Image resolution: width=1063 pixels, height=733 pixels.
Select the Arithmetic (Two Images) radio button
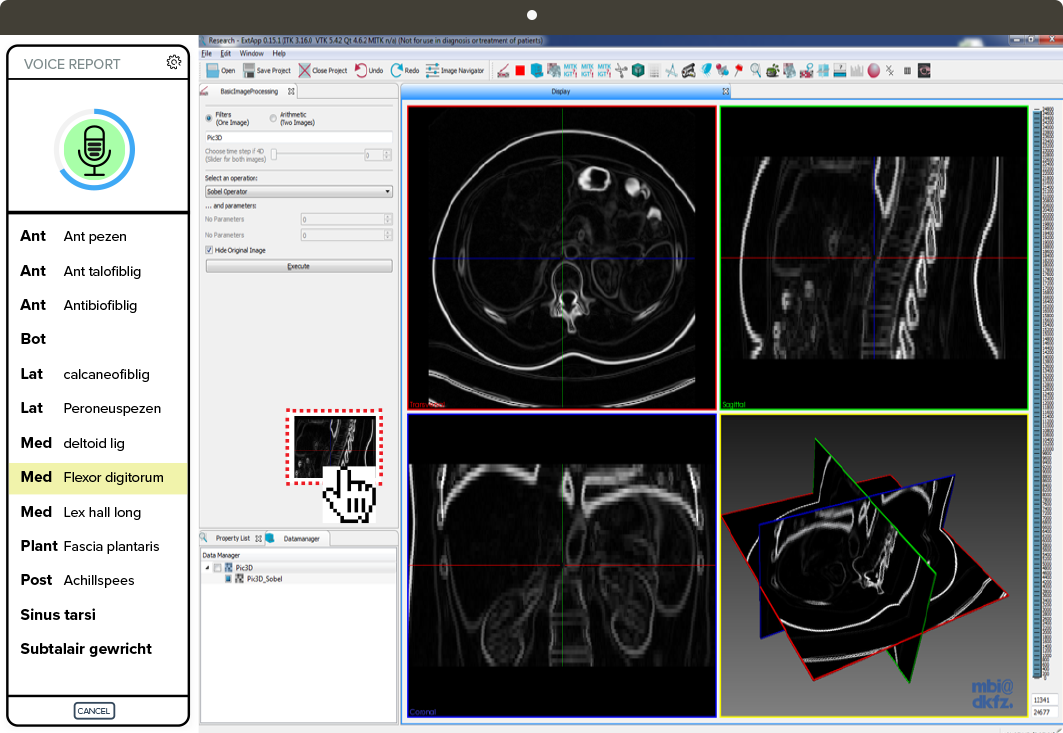pos(273,118)
